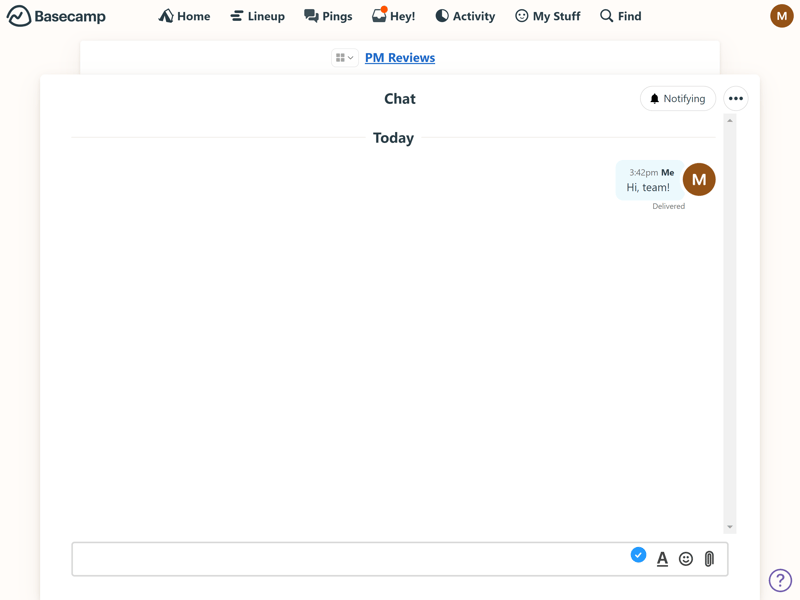800x600 pixels.
Task: Click the 'Hi, team!' message bubble
Action: coord(649,180)
